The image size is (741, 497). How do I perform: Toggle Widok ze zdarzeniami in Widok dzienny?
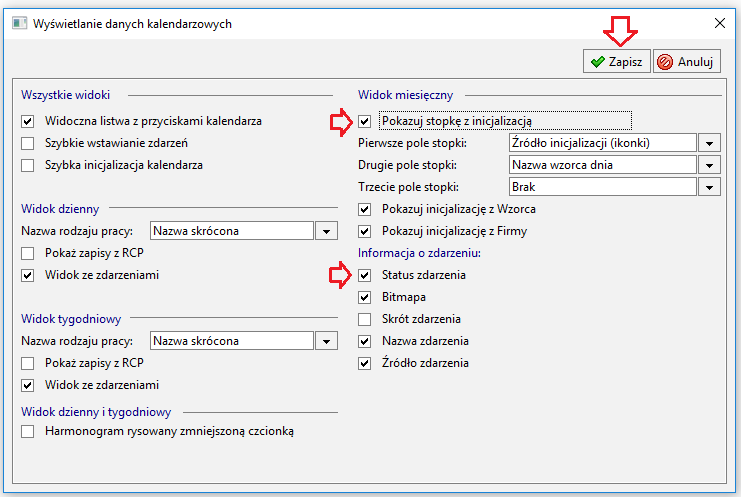tap(27, 275)
